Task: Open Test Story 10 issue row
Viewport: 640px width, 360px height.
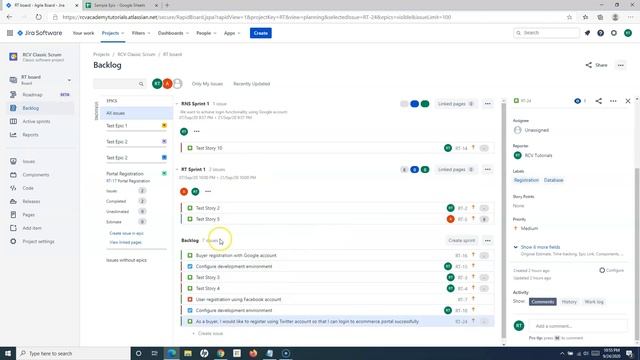Action: tap(337, 148)
